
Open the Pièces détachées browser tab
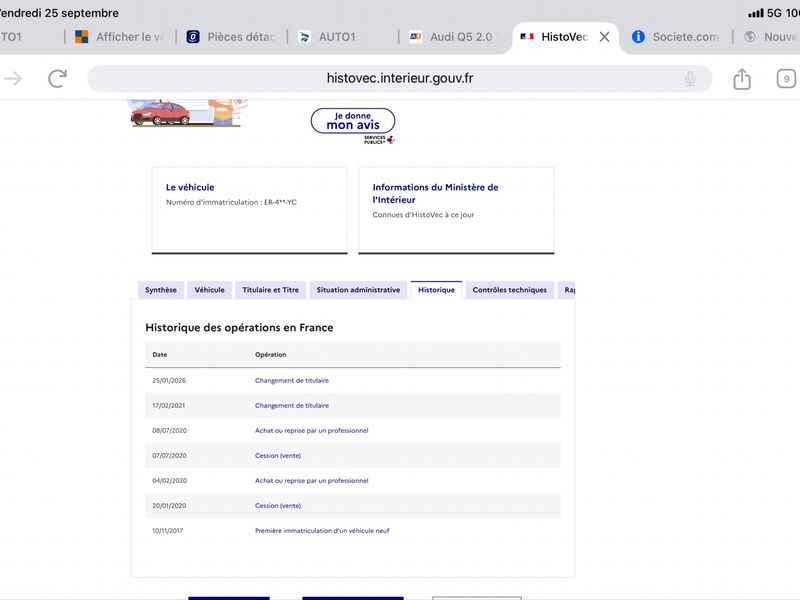point(231,37)
